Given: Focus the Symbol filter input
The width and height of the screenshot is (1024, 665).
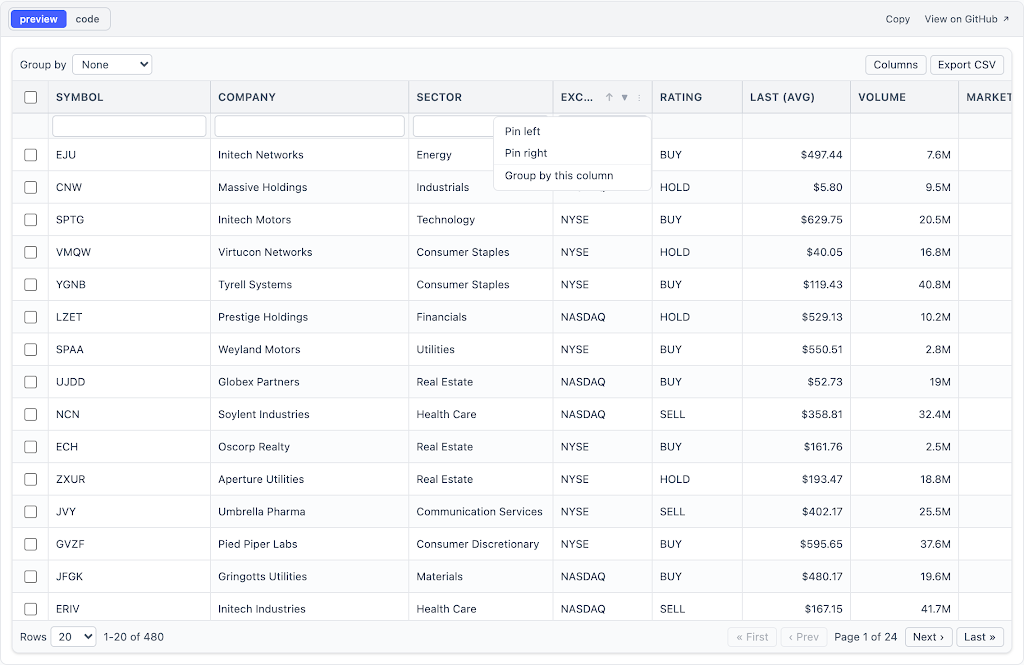Looking at the screenshot, I should (x=129, y=126).
